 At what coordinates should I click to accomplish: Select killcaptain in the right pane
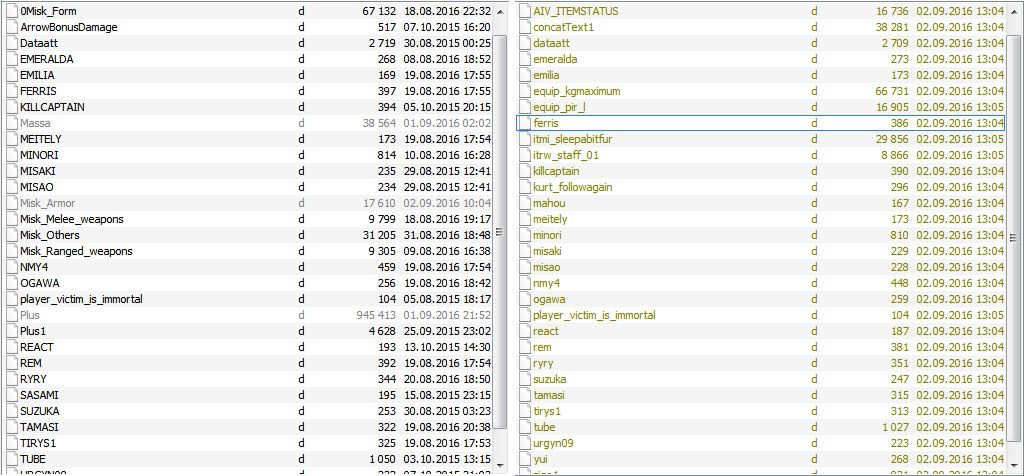point(761,171)
